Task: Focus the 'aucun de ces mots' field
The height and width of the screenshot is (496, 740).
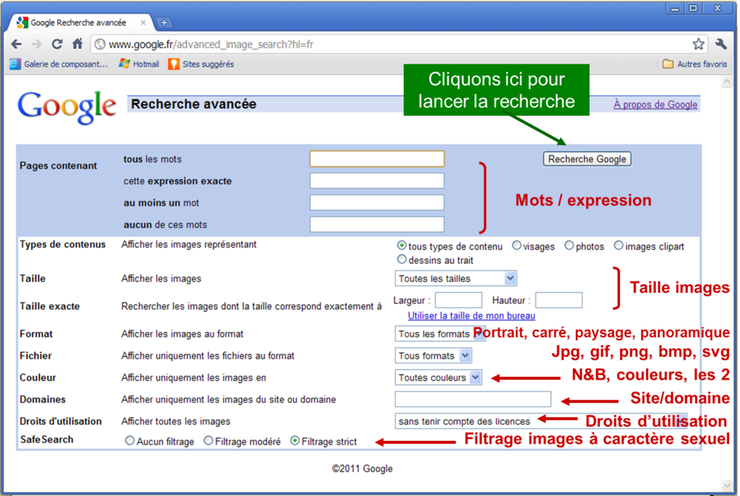Action: coord(377,224)
